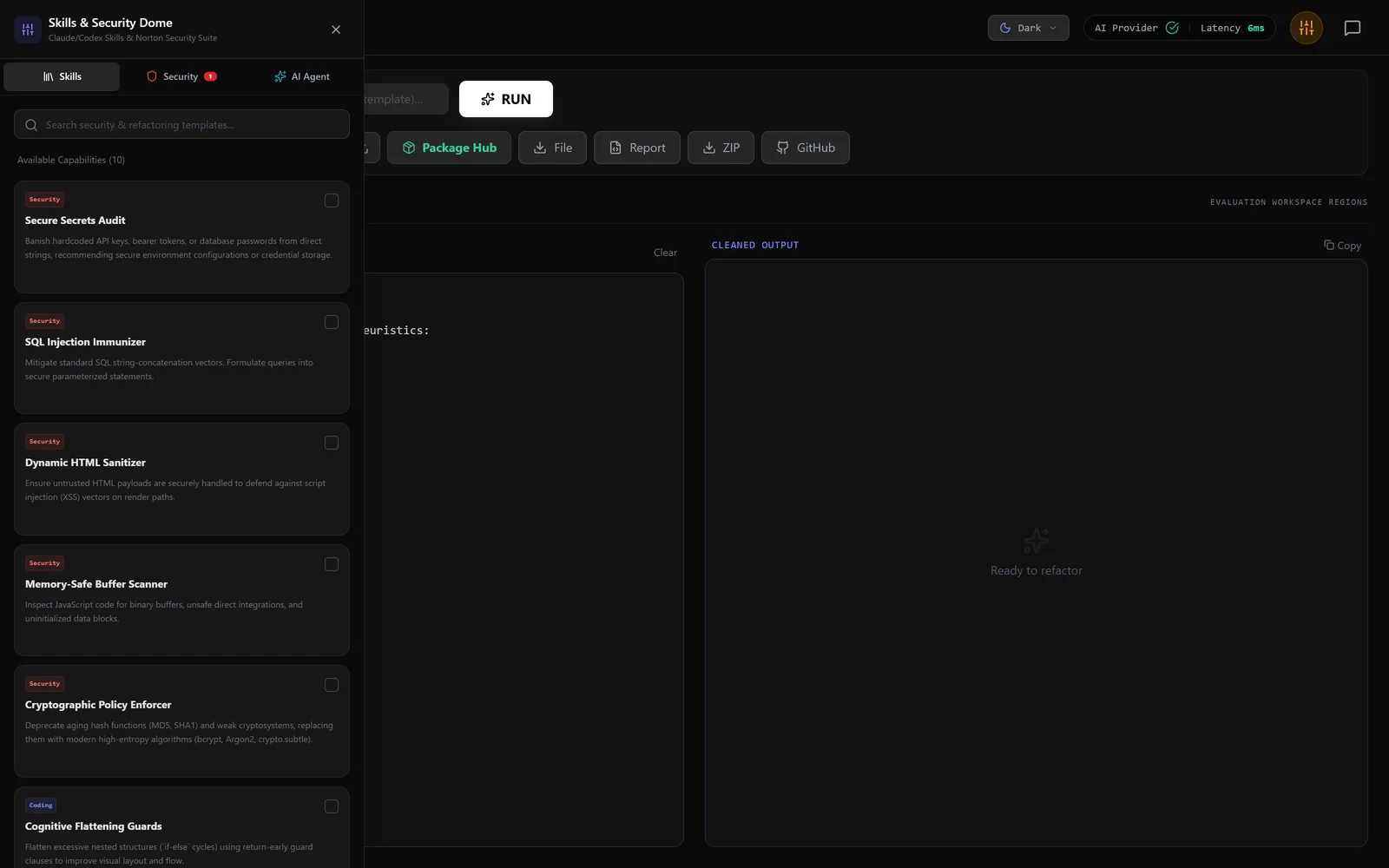The image size is (1389, 868).
Task: Open the Security tab
Action: (181, 76)
